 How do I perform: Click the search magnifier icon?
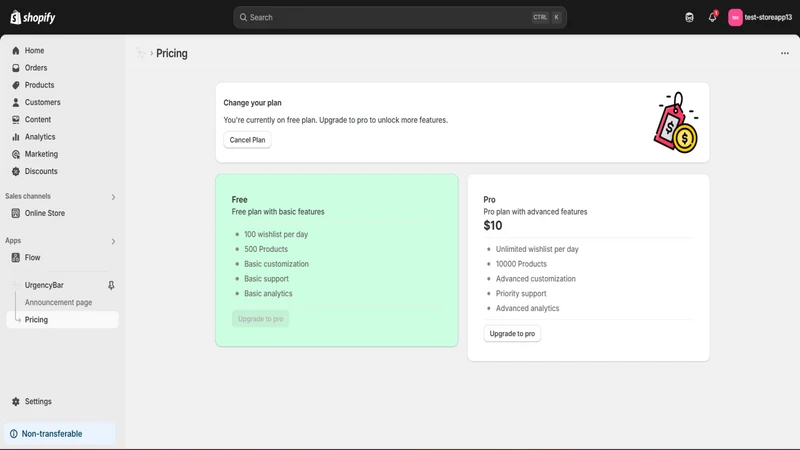tap(243, 17)
